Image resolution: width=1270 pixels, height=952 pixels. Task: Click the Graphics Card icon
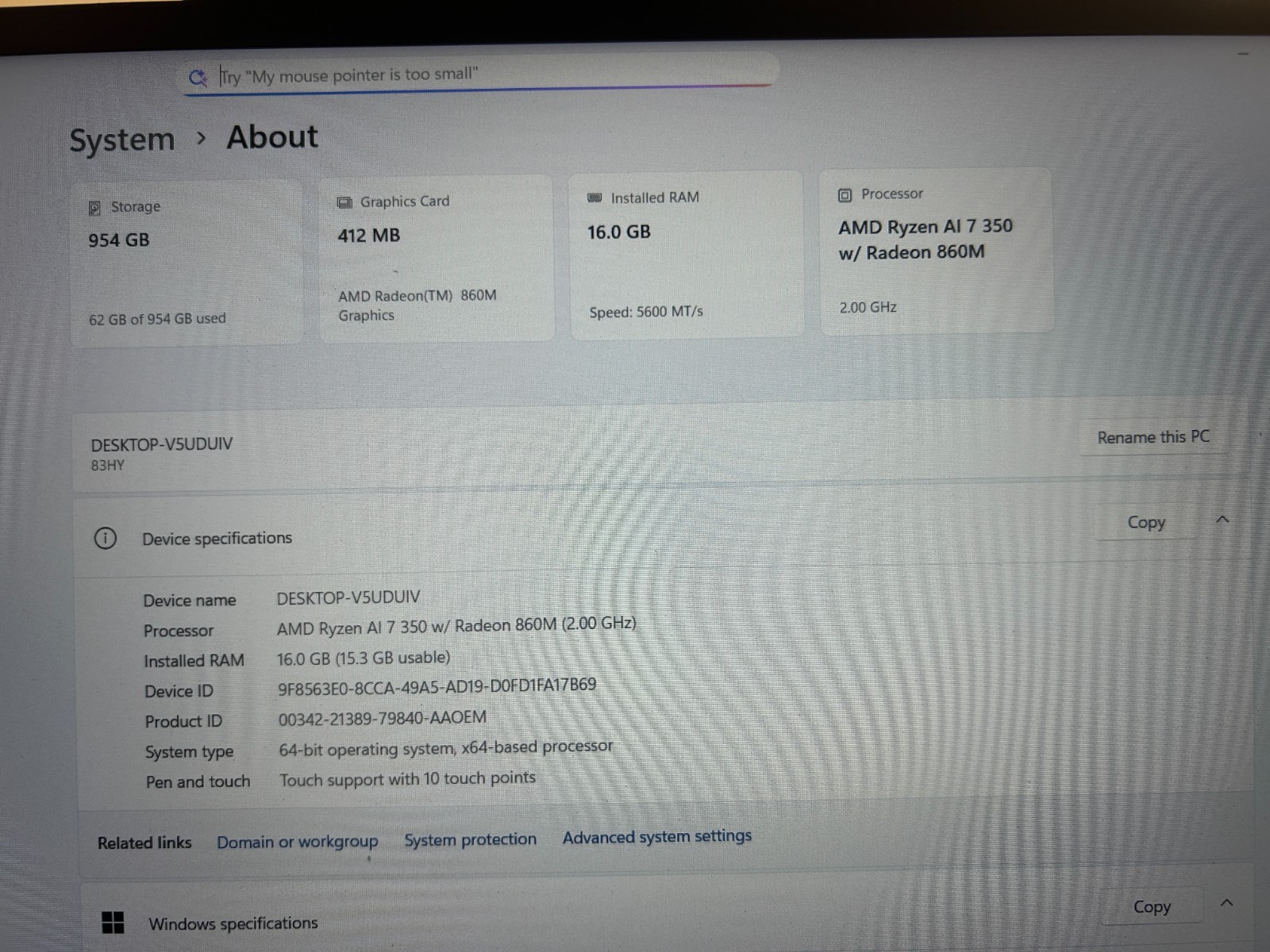point(344,202)
